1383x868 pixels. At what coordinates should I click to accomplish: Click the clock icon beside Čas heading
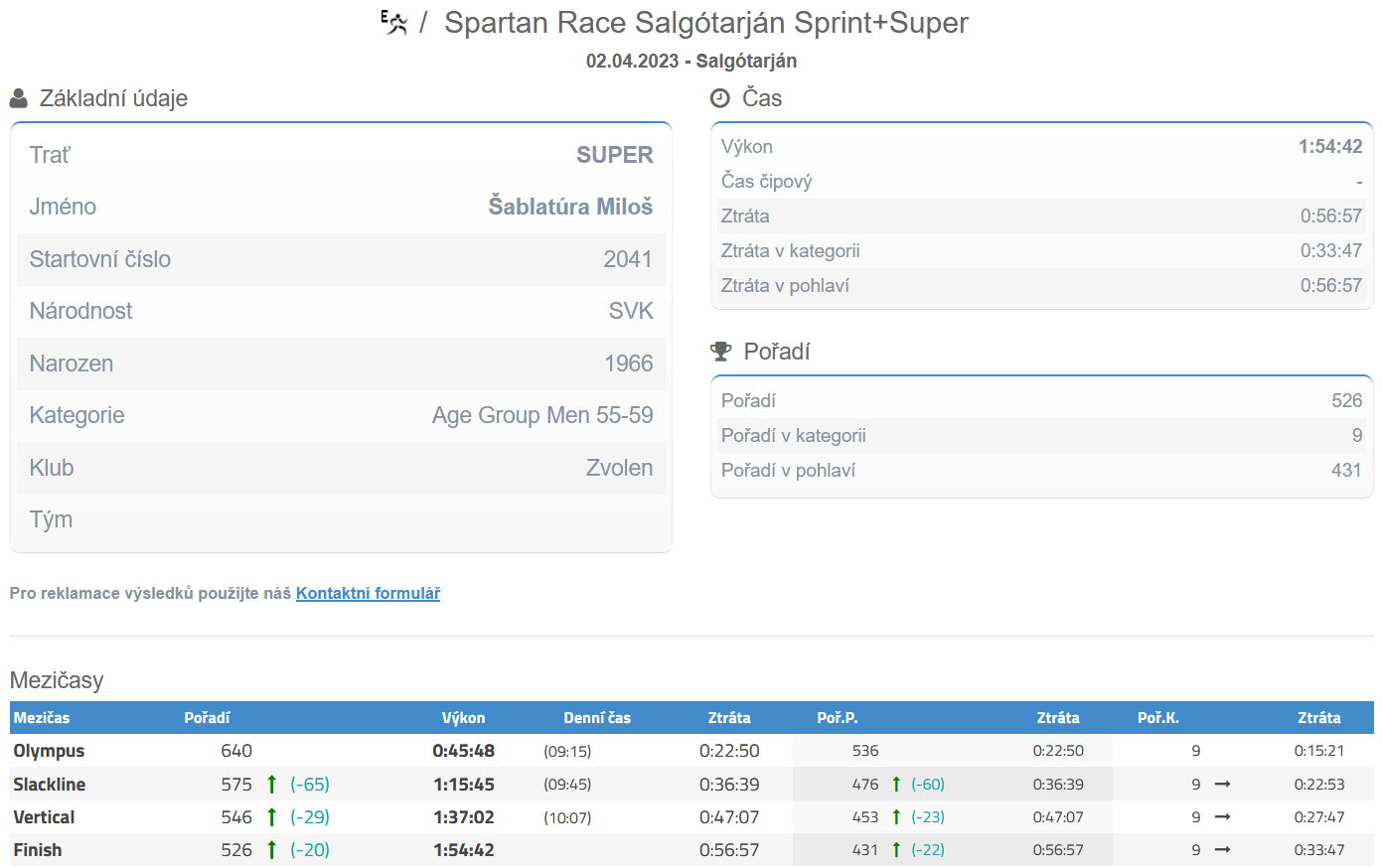tap(720, 98)
